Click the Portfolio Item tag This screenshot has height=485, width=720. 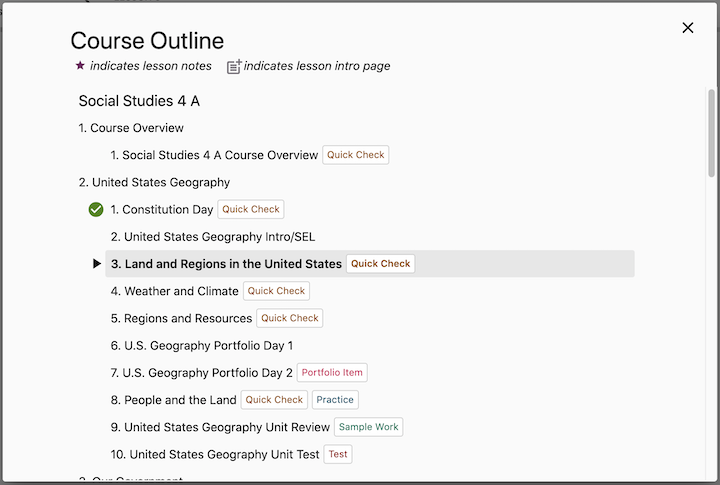click(x=332, y=373)
